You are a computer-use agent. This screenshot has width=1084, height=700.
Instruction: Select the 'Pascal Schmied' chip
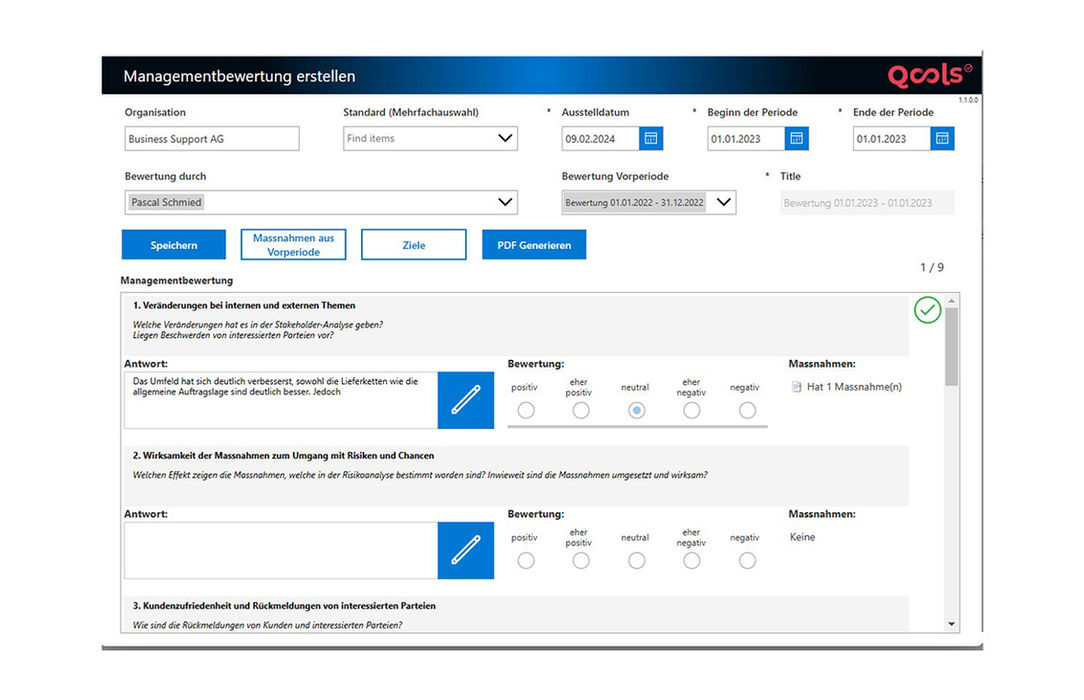click(x=166, y=202)
